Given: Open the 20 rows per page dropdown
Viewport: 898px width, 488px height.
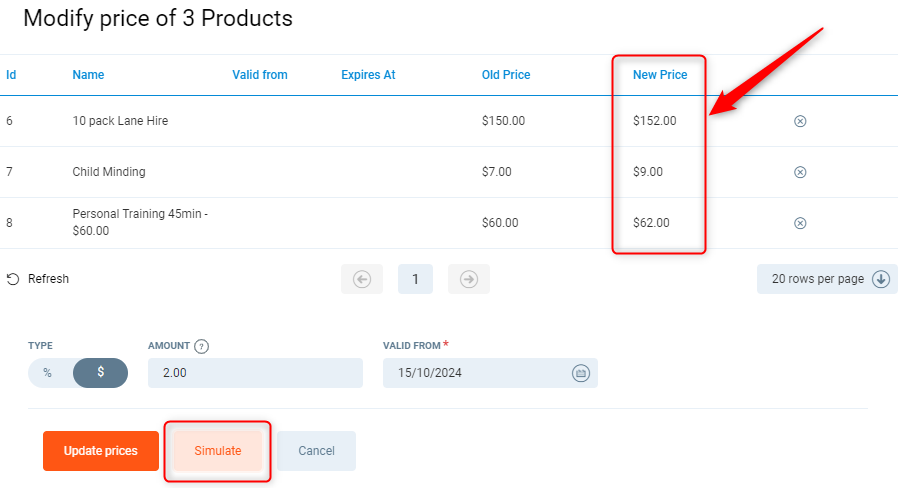Looking at the screenshot, I should coord(827,279).
